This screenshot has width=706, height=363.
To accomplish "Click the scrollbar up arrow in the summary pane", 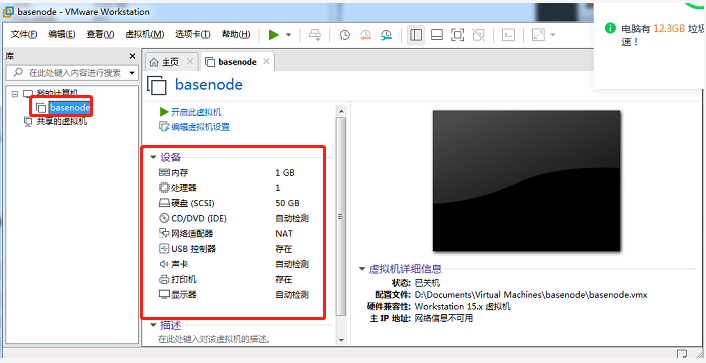I will point(341,111).
